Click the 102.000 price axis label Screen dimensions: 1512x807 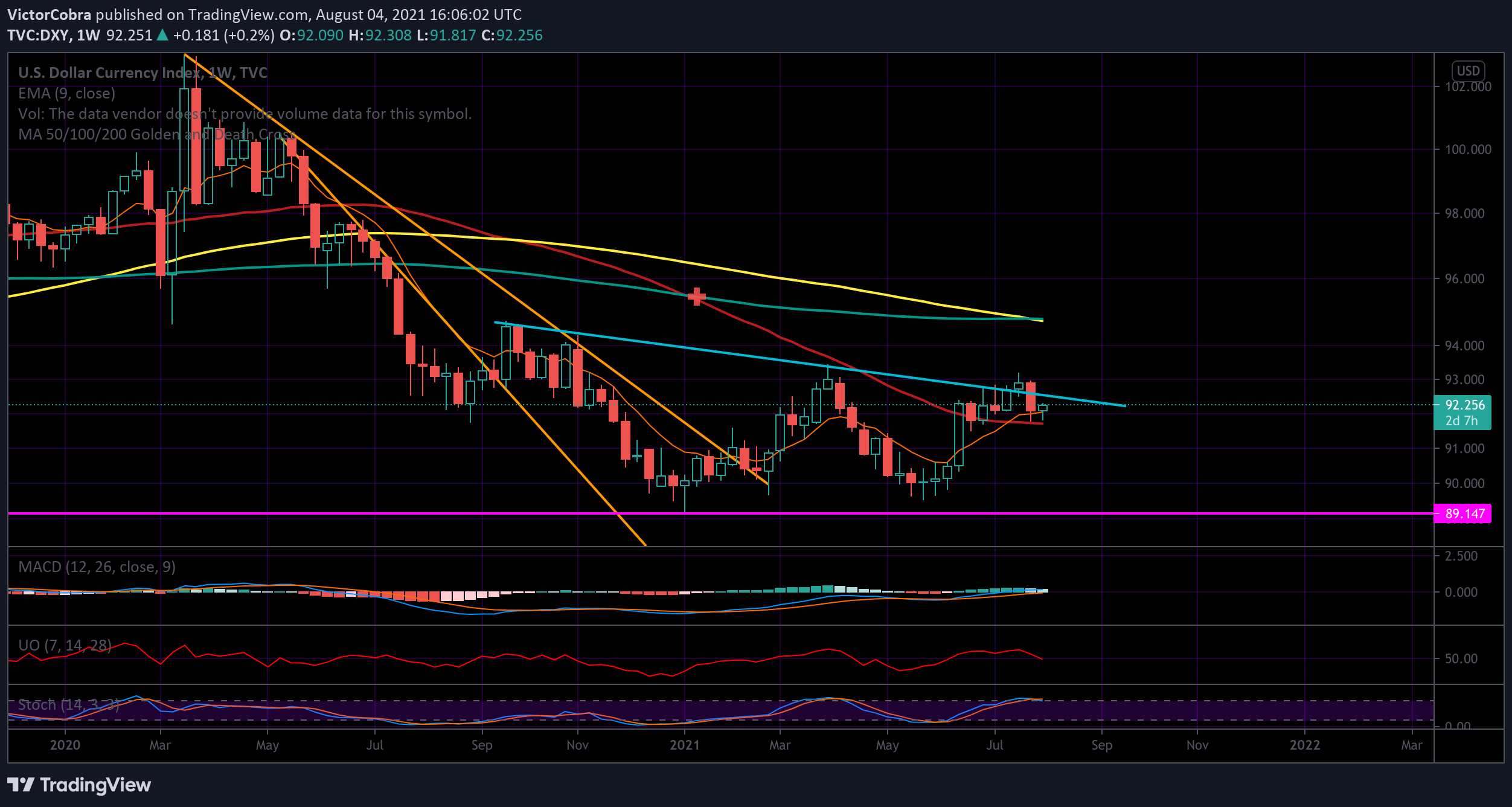point(1468,86)
